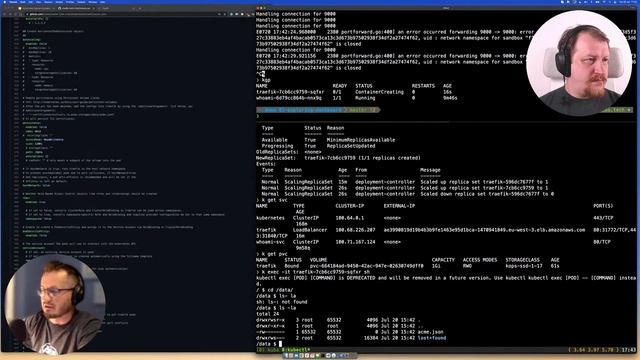This screenshot has width=640, height=360.
Task: Click port 443/TCP
Action: click(604, 218)
